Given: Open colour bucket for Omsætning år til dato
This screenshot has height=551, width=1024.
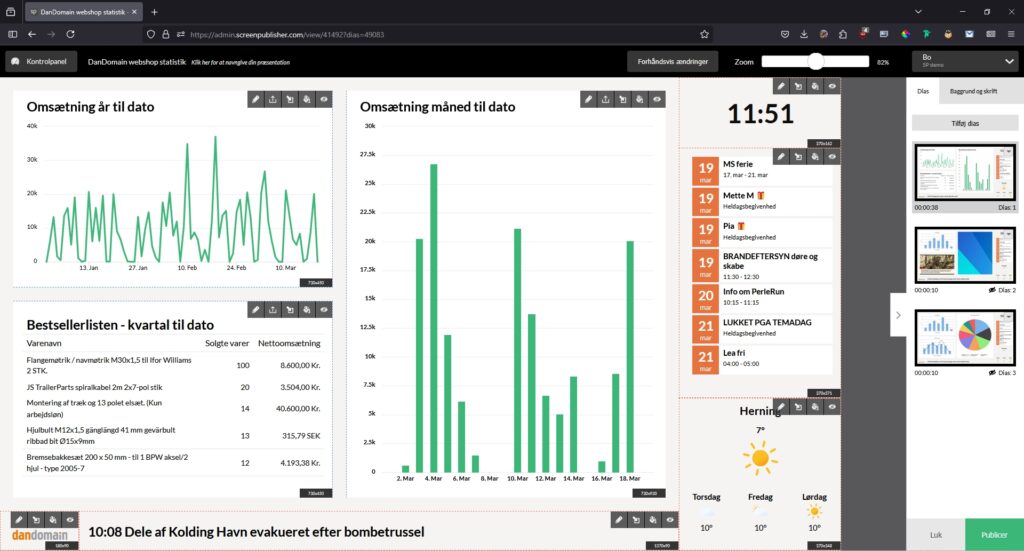Looking at the screenshot, I should (307, 99).
